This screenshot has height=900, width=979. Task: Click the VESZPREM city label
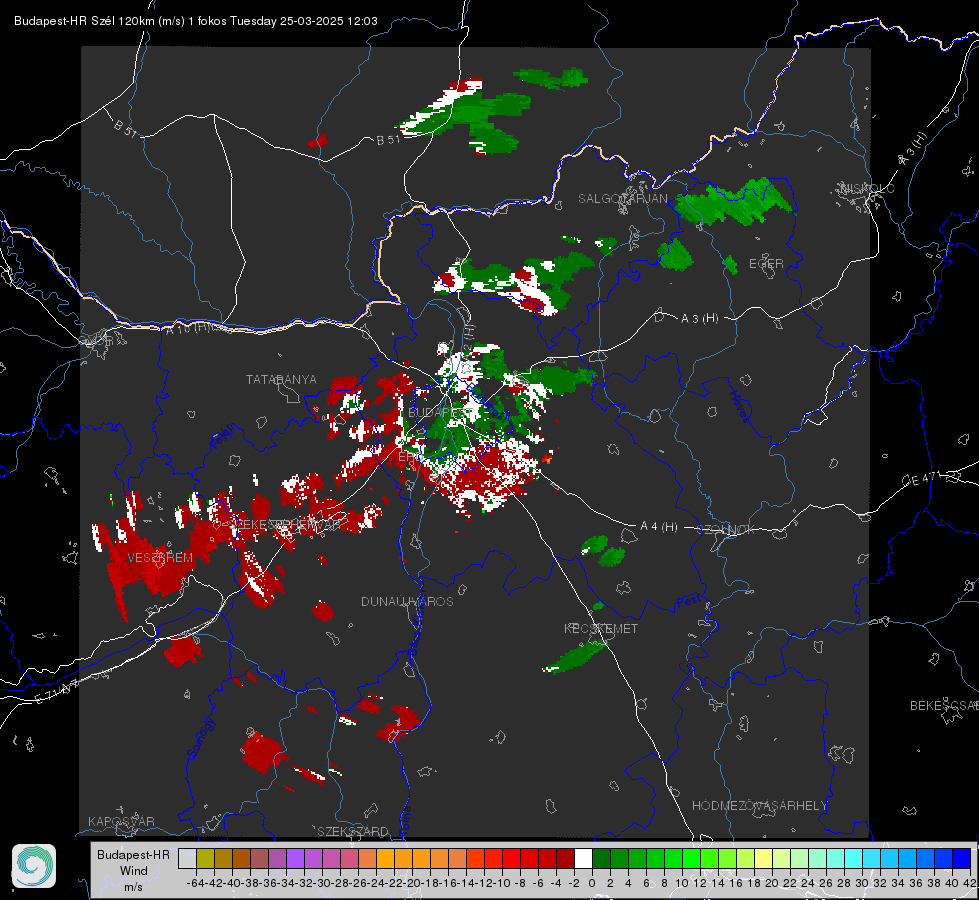pos(160,557)
